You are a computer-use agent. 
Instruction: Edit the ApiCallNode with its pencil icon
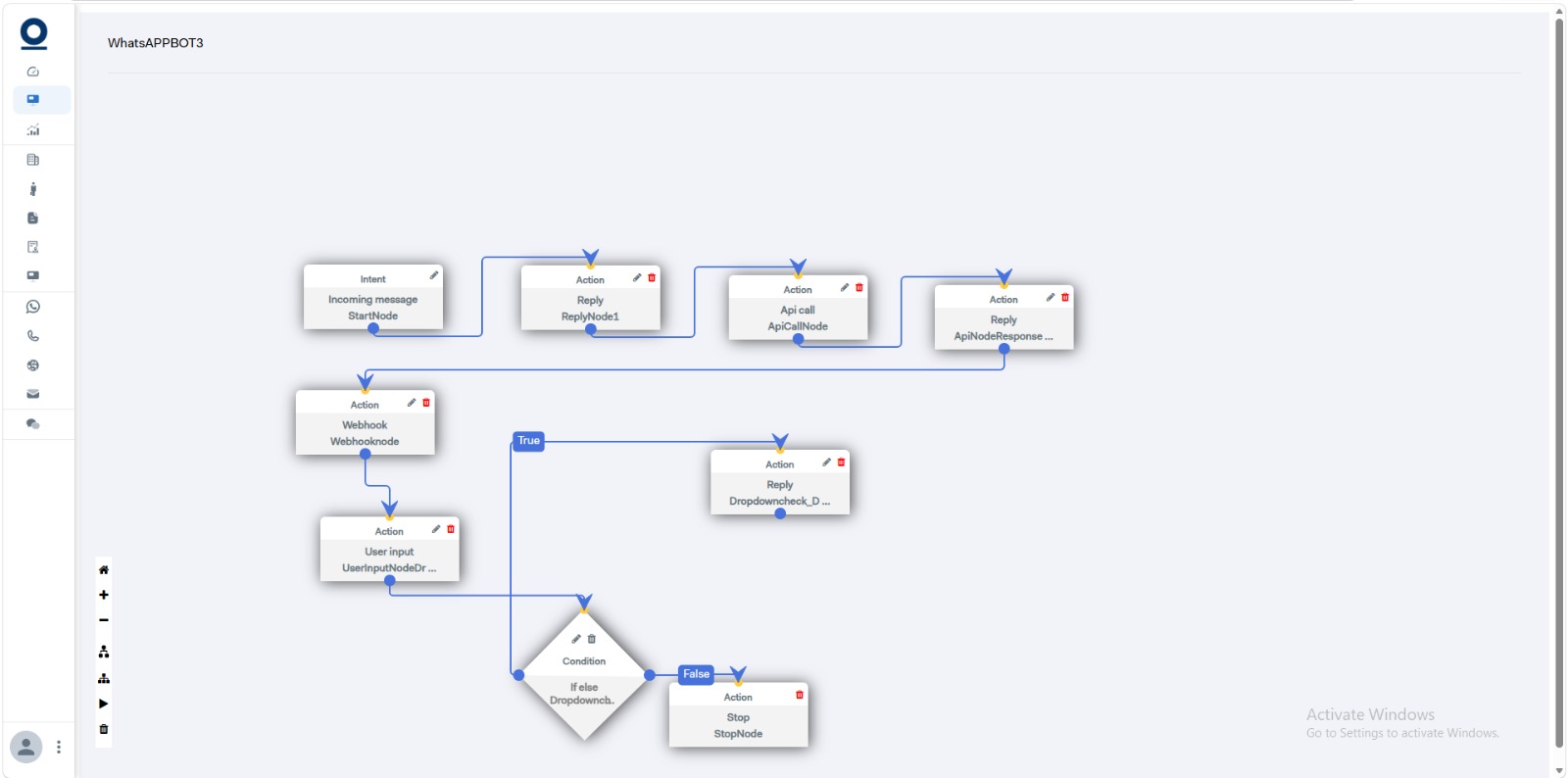(x=845, y=287)
